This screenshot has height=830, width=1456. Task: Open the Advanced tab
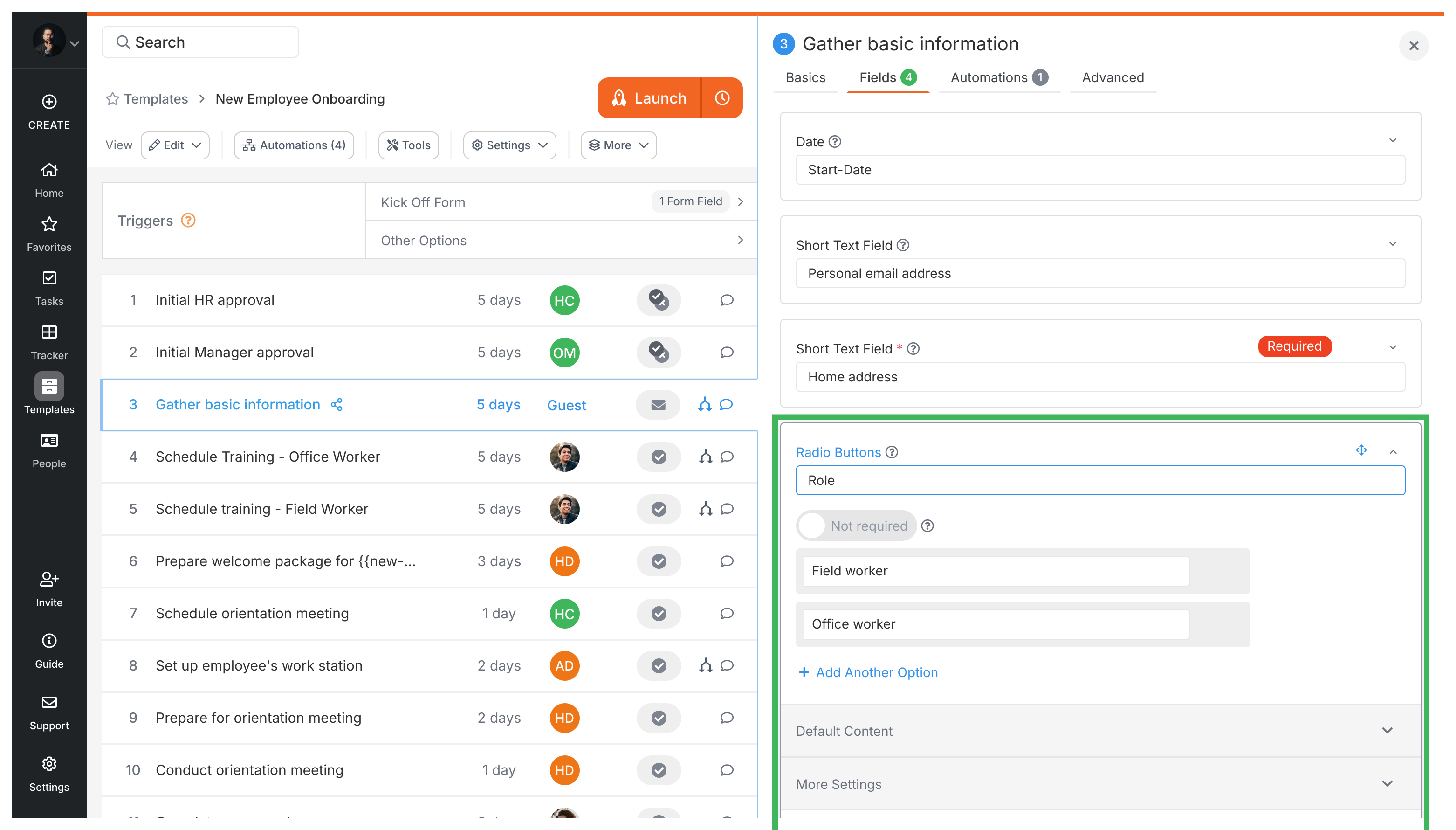click(1113, 77)
